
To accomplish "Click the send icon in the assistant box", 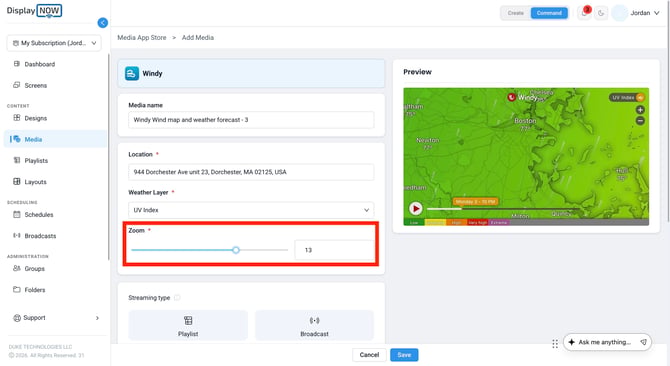I will tap(643, 342).
